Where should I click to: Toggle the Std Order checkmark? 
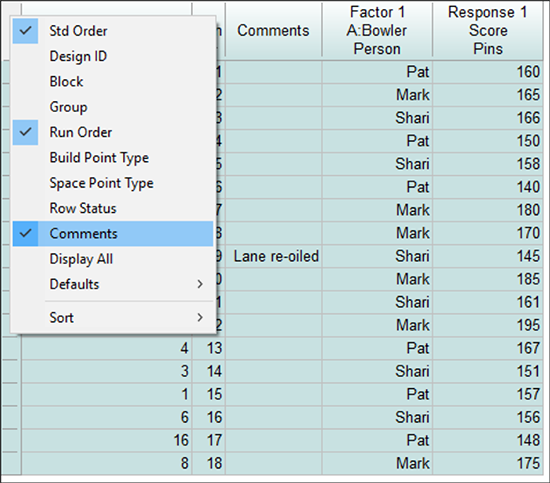click(x=25, y=31)
